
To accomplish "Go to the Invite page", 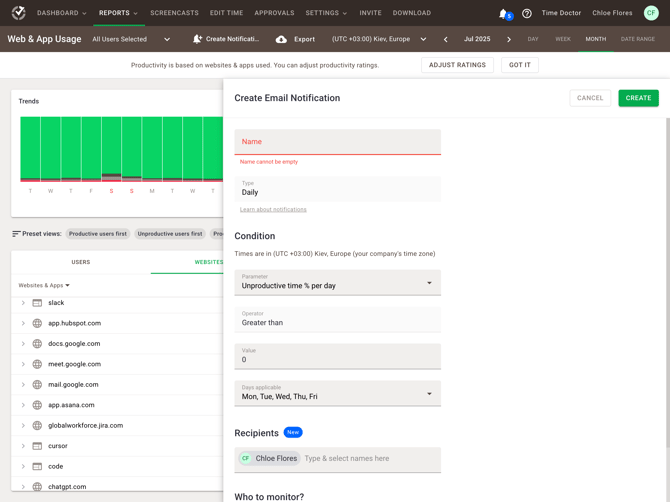I will [x=370, y=13].
